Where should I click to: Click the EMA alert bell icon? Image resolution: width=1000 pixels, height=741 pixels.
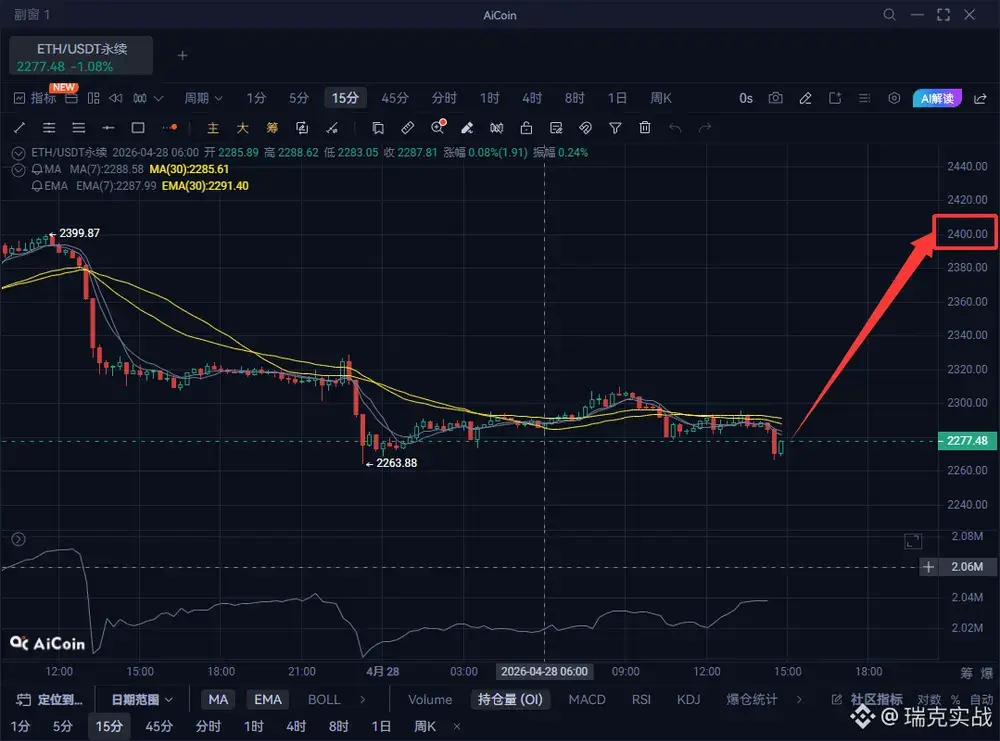pyautogui.click(x=37, y=186)
